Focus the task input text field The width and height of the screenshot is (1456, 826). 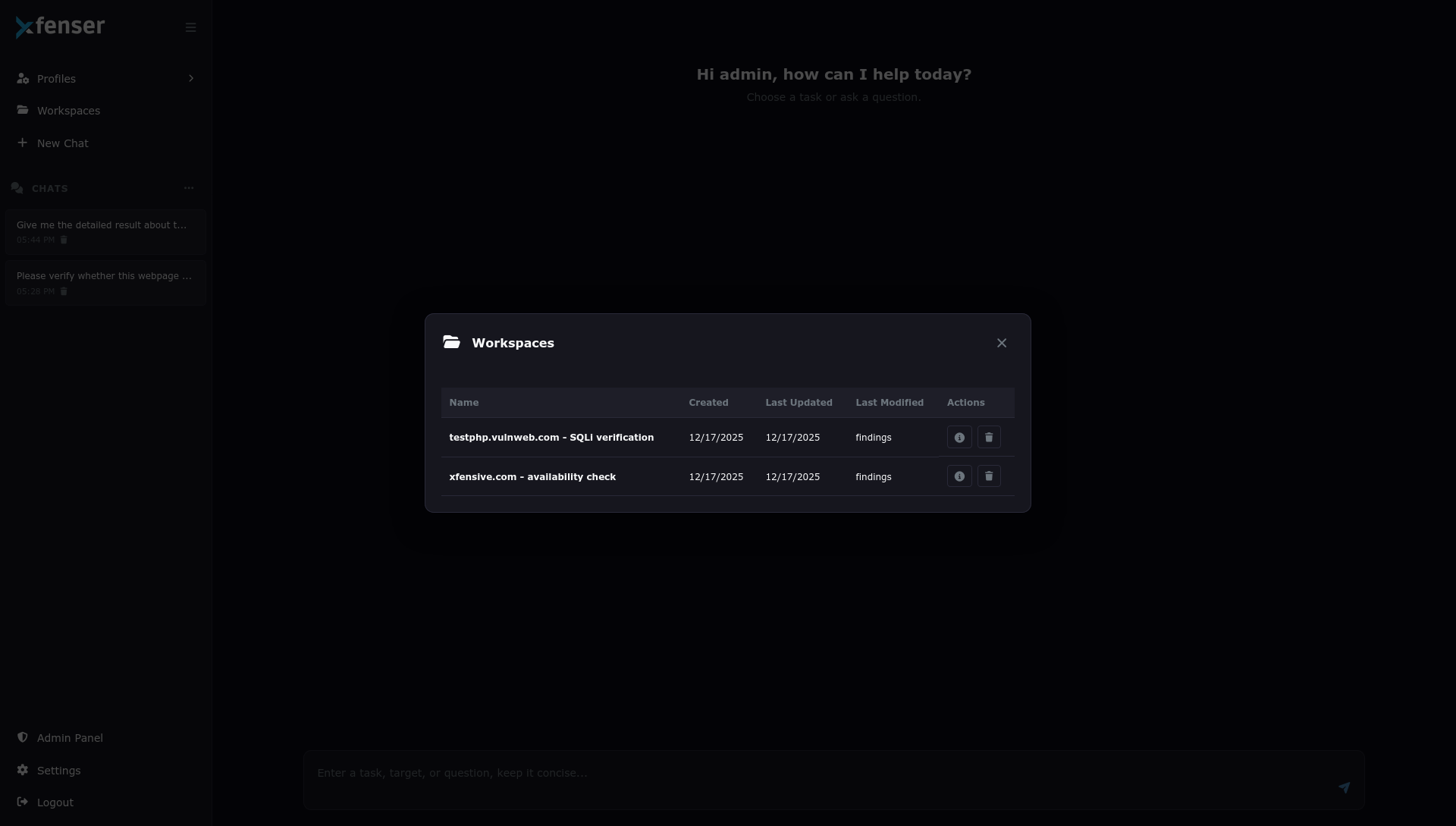point(819,774)
